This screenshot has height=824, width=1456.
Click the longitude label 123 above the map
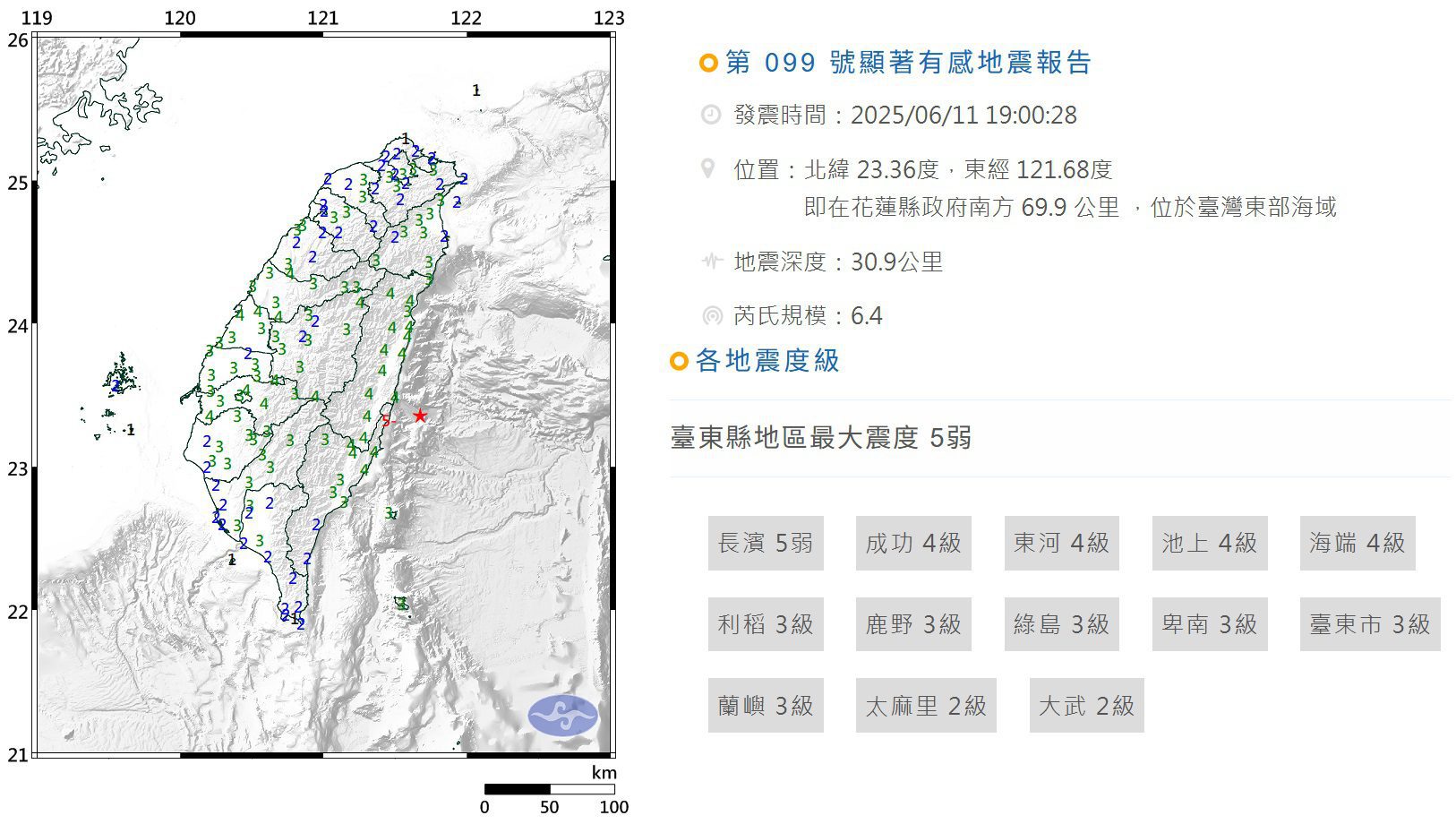coord(609,18)
